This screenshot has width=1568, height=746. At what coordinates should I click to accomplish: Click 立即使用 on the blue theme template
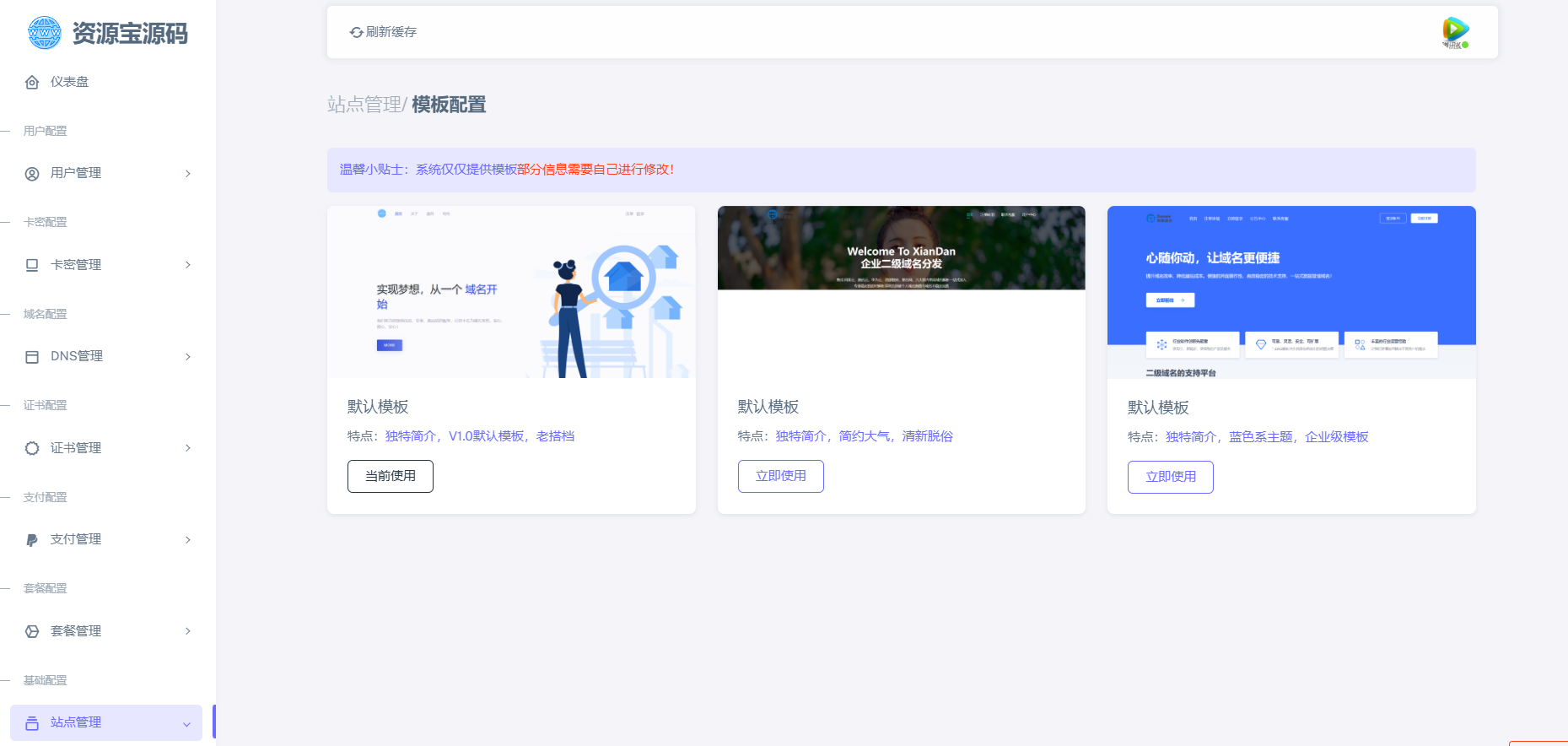pyautogui.click(x=1171, y=477)
